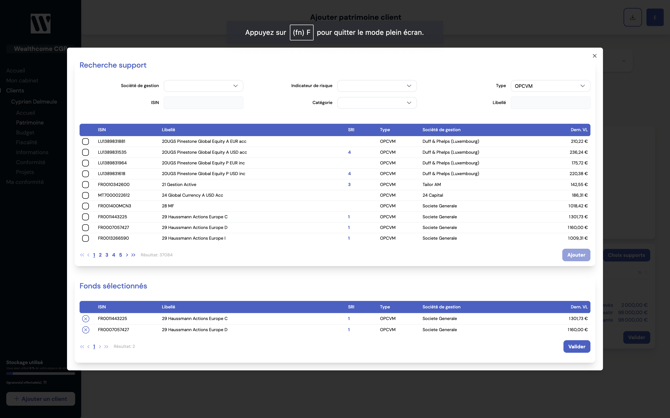
Task: Remove 29 Haussmann Actions Europe C from selection
Action: point(86,319)
